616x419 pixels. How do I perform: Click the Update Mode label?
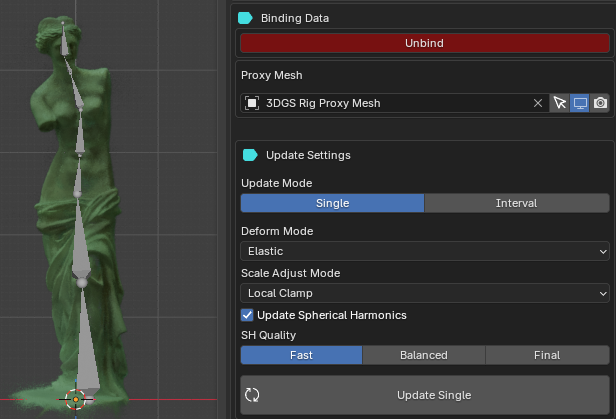pyautogui.click(x=277, y=183)
